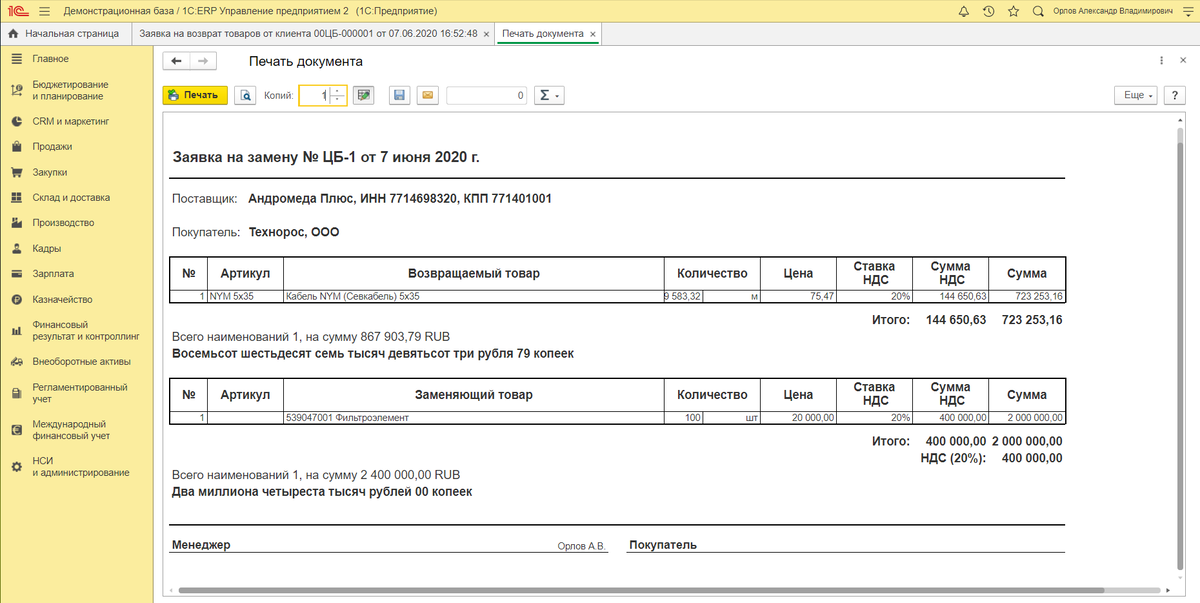Click the yellow Печать button
This screenshot has height=603, width=1200.
tap(195, 95)
